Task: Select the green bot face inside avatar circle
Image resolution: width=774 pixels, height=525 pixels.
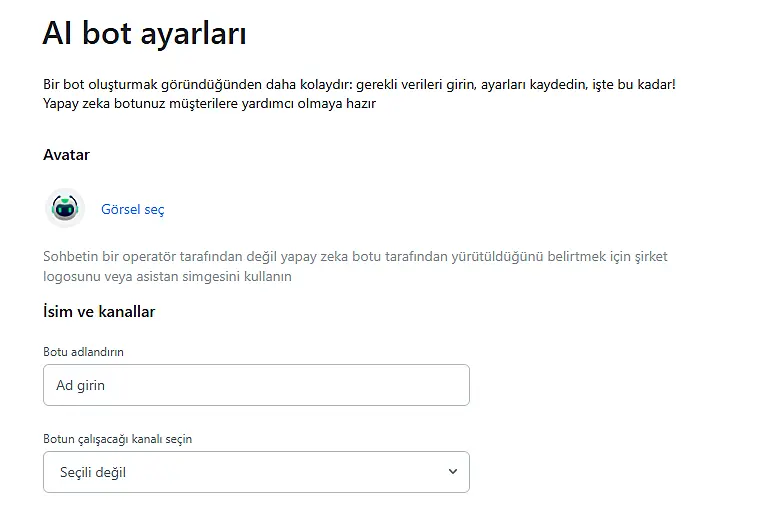Action: [65, 210]
